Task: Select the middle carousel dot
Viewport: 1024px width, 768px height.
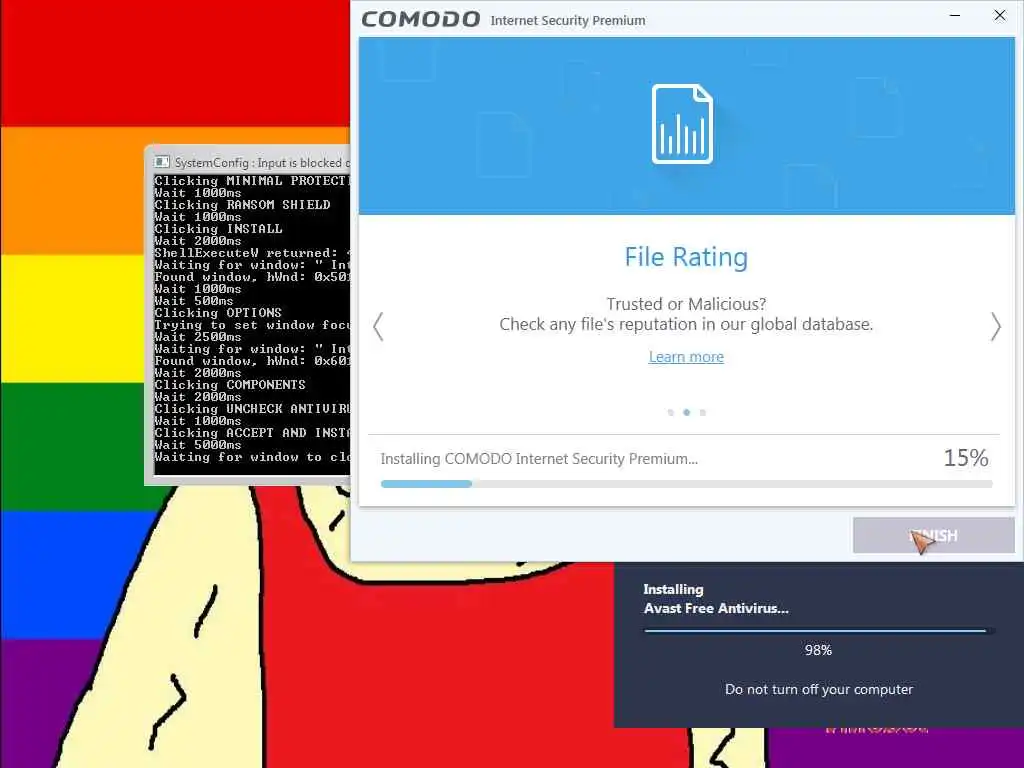Action: click(x=686, y=413)
